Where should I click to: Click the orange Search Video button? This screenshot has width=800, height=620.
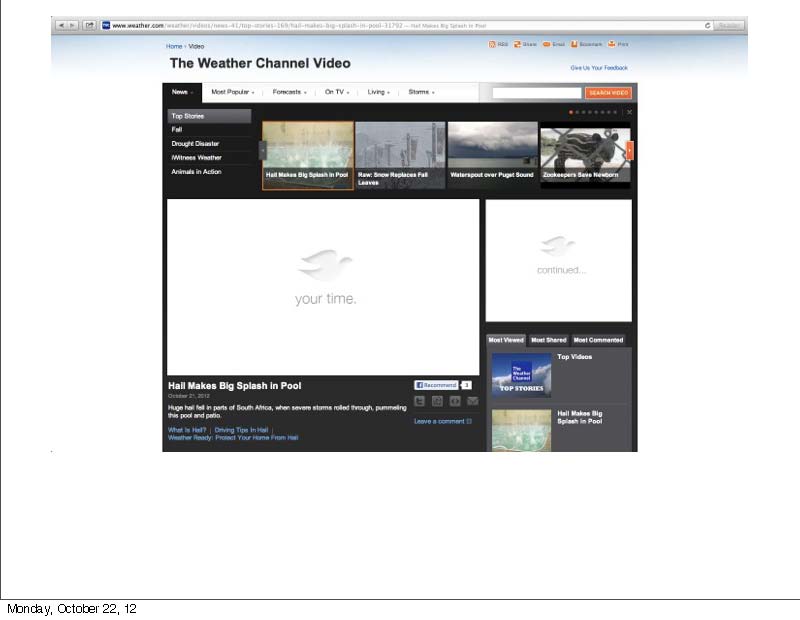608,93
